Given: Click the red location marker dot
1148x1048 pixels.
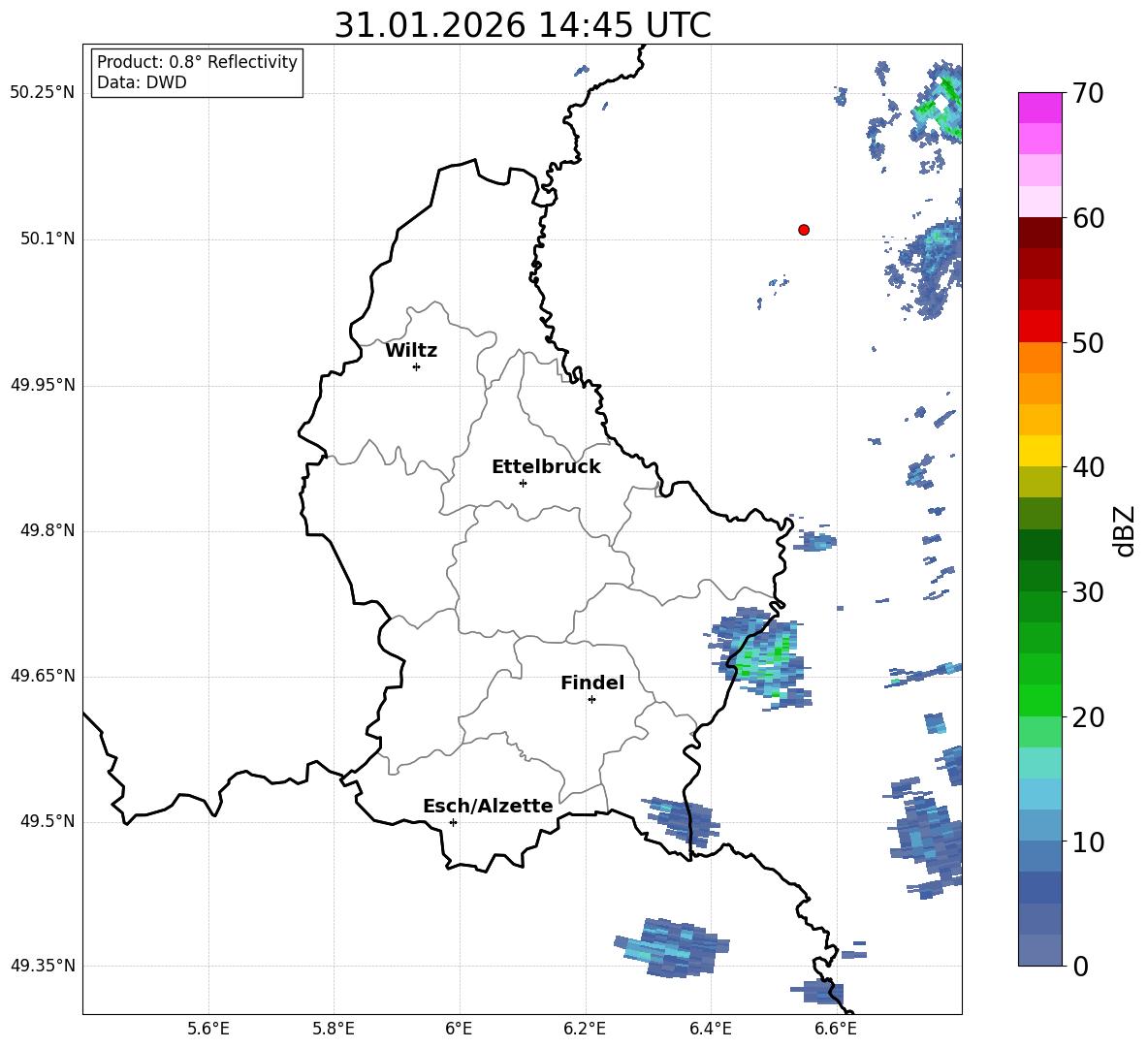Looking at the screenshot, I should 804,230.
